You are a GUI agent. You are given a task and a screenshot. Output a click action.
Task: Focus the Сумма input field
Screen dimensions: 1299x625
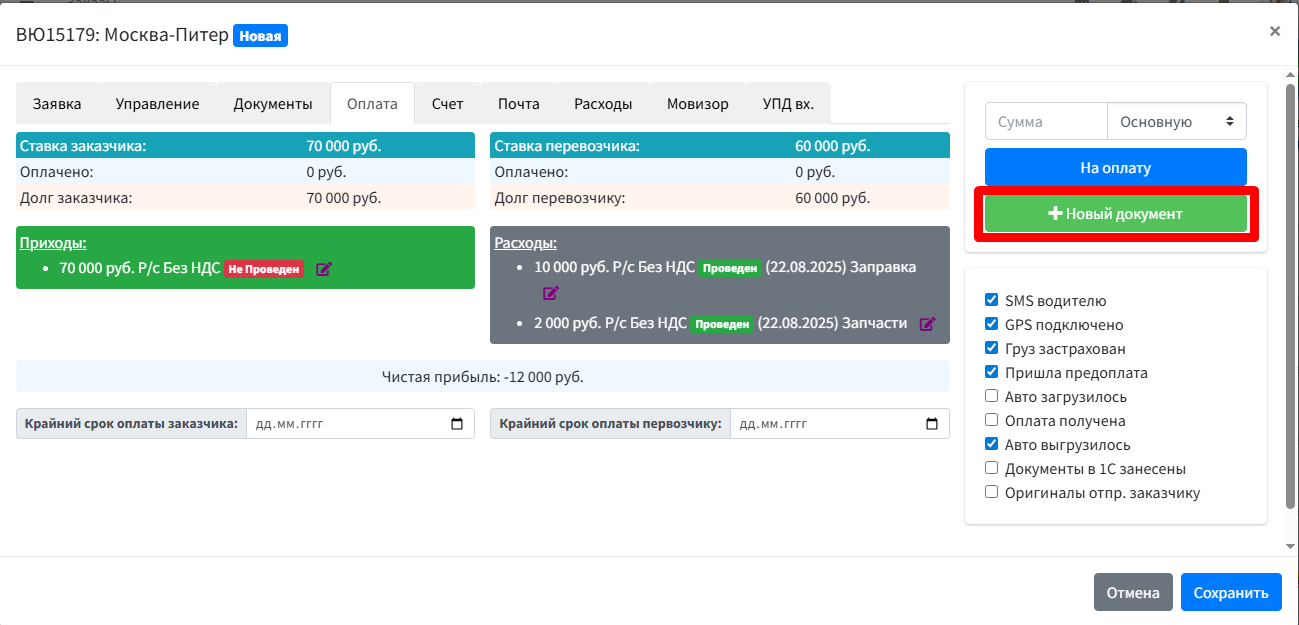tap(1046, 122)
